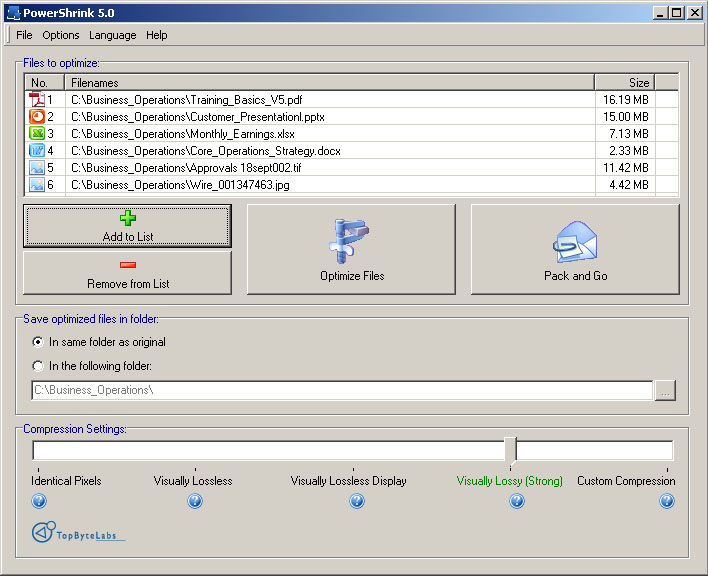Open the File menu
The image size is (708, 576).
(x=24, y=35)
